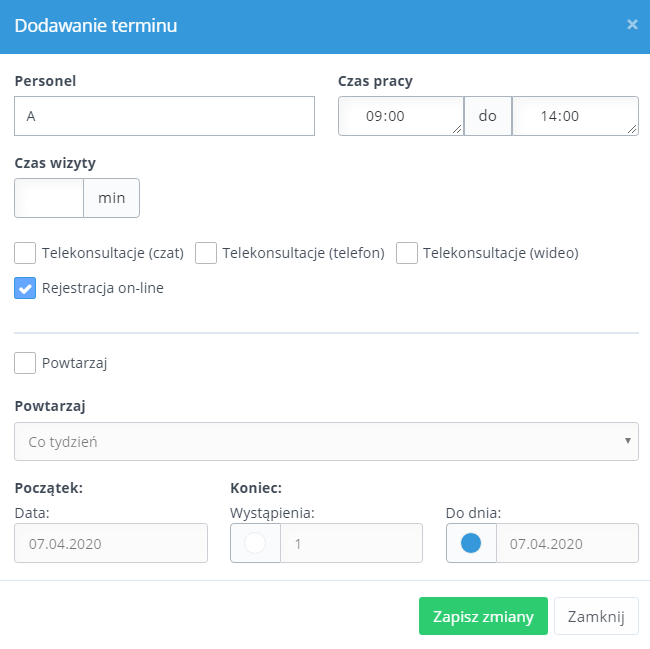
Task: Click the 'do' separator between times
Action: [x=488, y=116]
